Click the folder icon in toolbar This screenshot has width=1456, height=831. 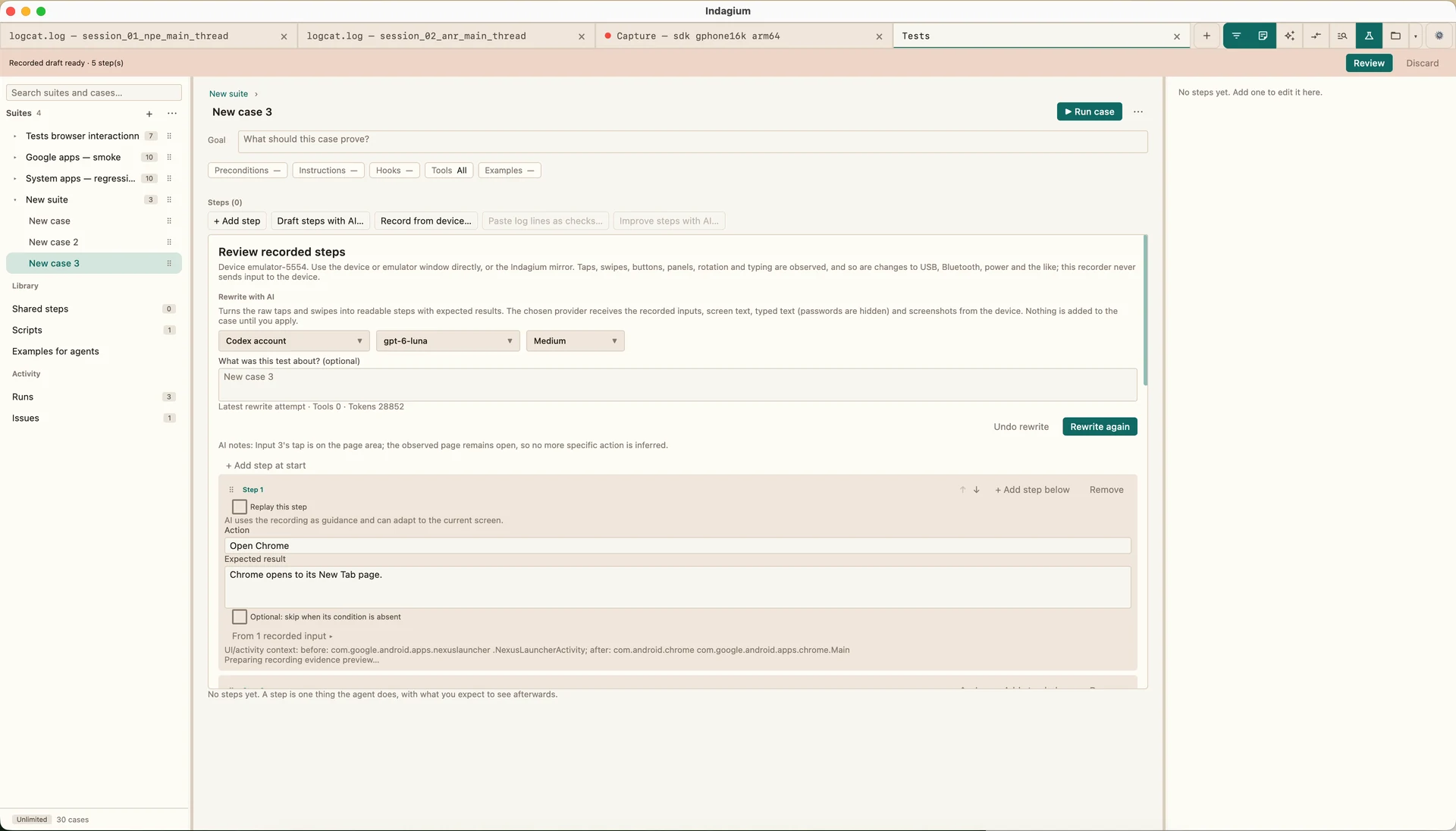tap(1395, 36)
